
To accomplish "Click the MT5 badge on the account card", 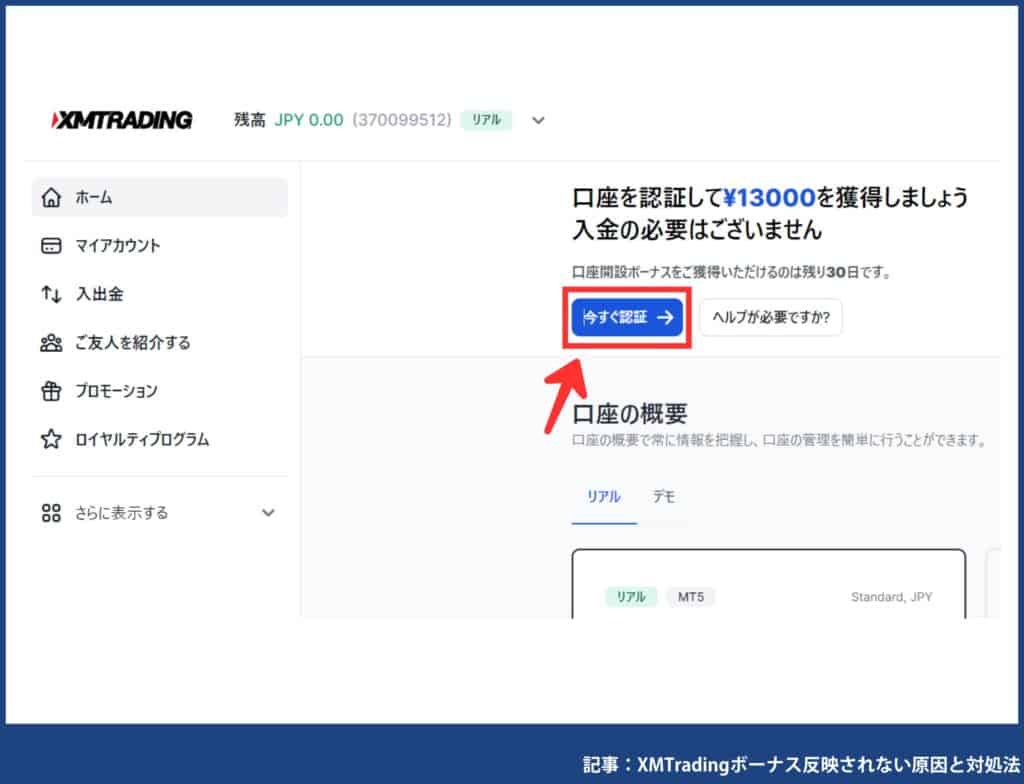I will coord(691,596).
